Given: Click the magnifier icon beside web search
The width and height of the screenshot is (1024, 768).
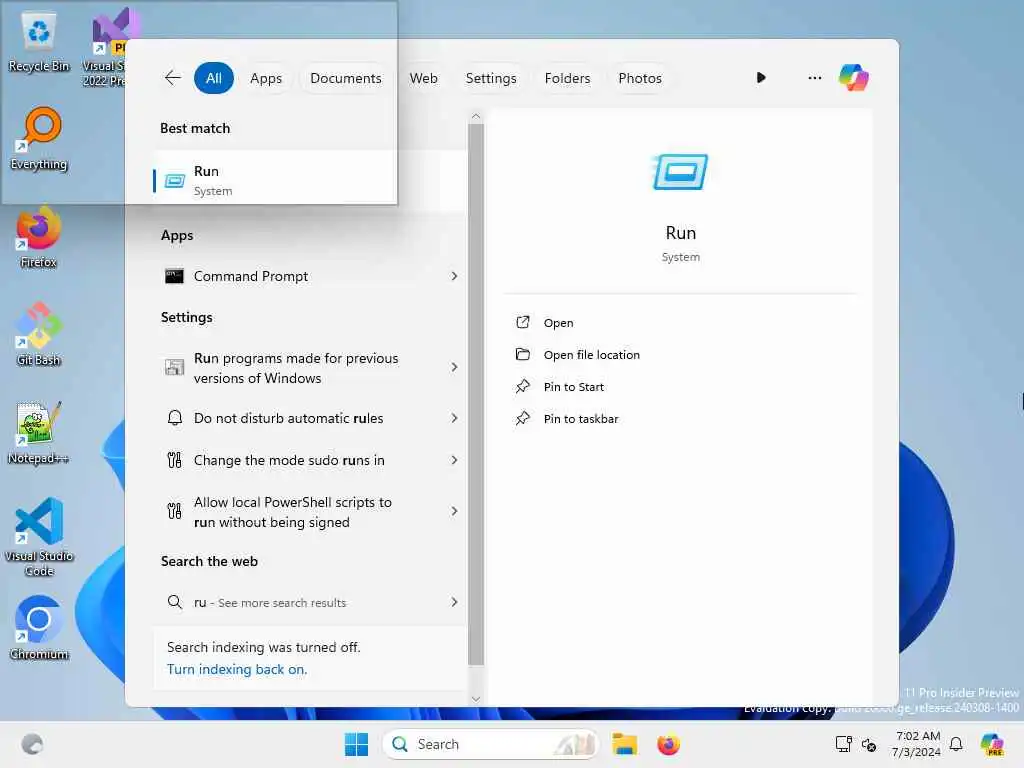Looking at the screenshot, I should 174,601.
